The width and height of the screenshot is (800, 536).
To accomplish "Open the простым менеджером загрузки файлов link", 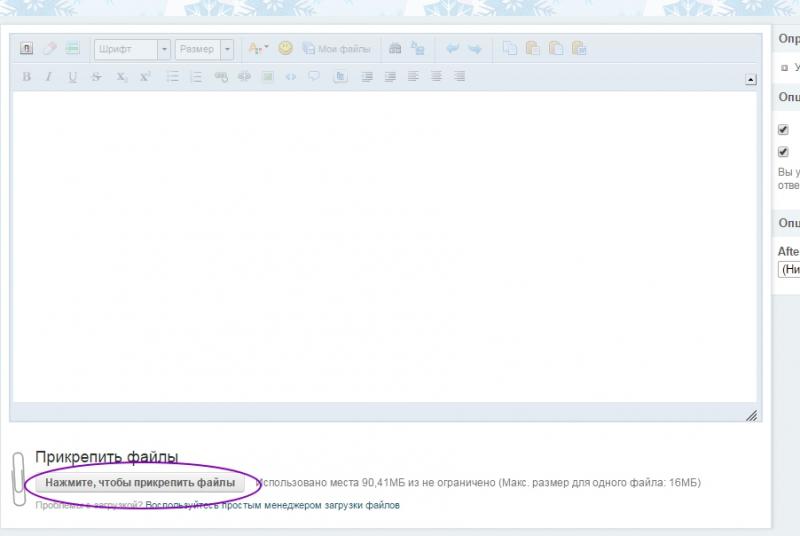I will (273, 506).
